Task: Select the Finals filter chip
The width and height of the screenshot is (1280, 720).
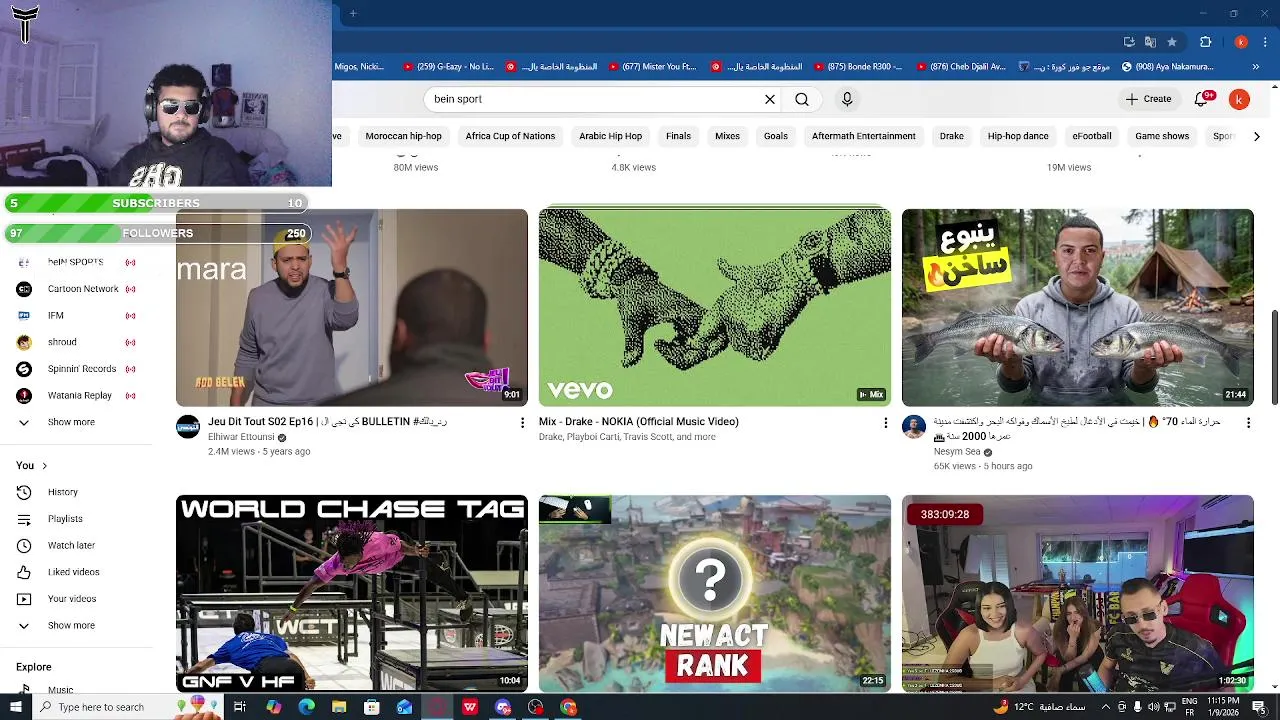Action: (x=678, y=136)
